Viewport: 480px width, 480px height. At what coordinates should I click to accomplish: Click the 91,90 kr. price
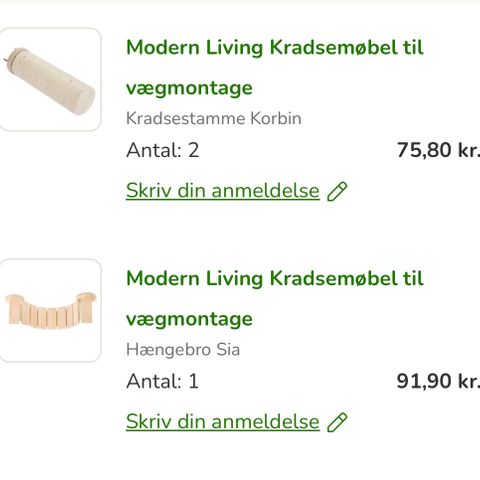[438, 381]
